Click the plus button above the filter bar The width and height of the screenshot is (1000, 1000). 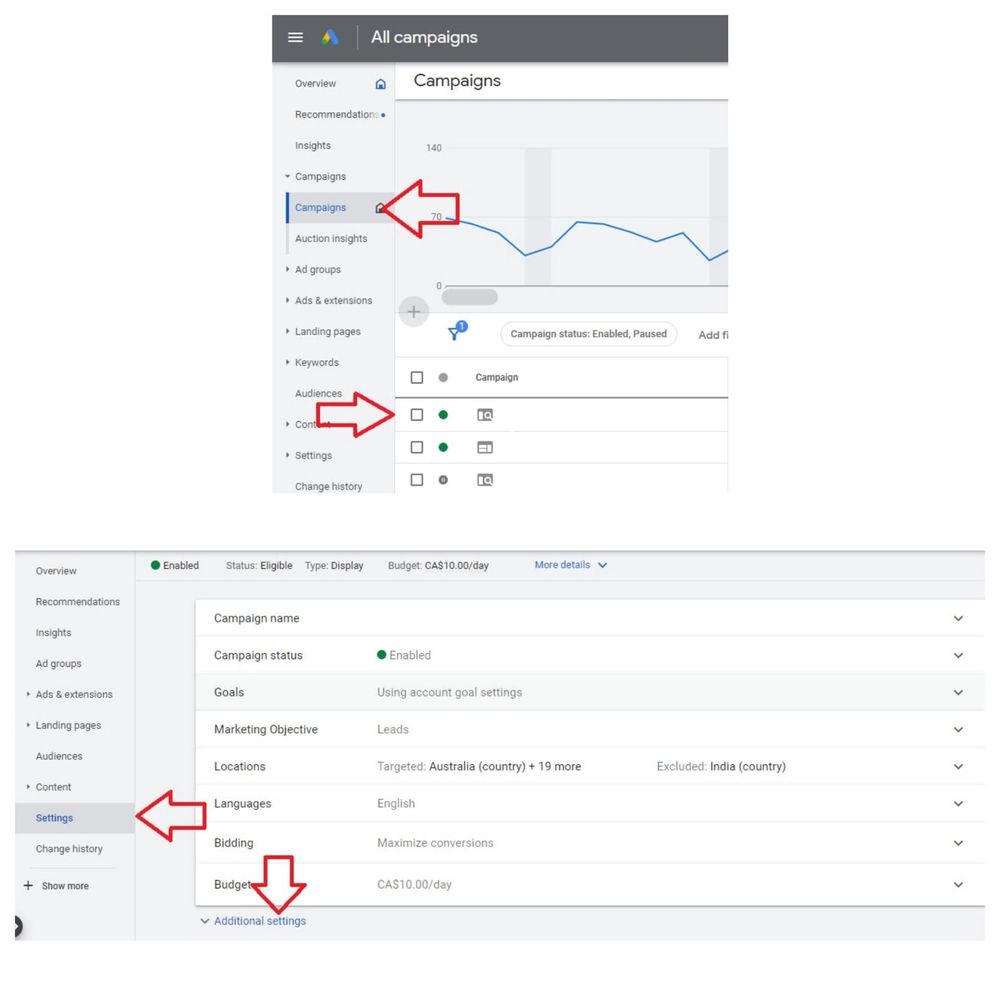414,311
